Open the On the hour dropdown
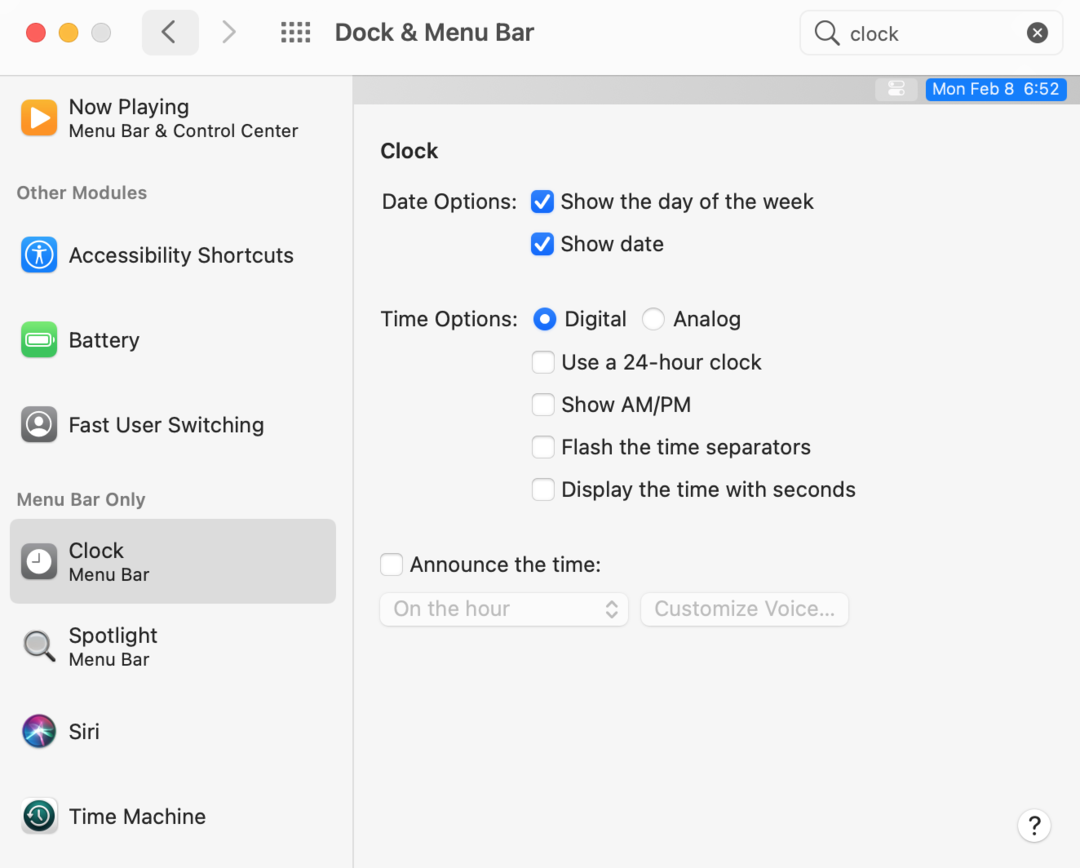 point(504,609)
